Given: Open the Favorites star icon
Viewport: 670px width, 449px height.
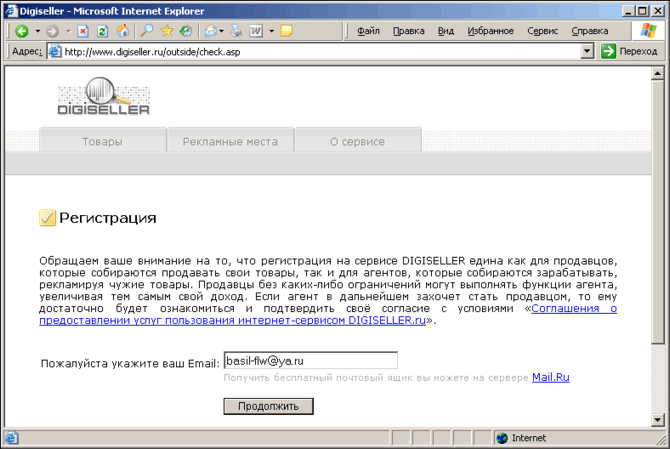Looking at the screenshot, I should click(x=167, y=31).
